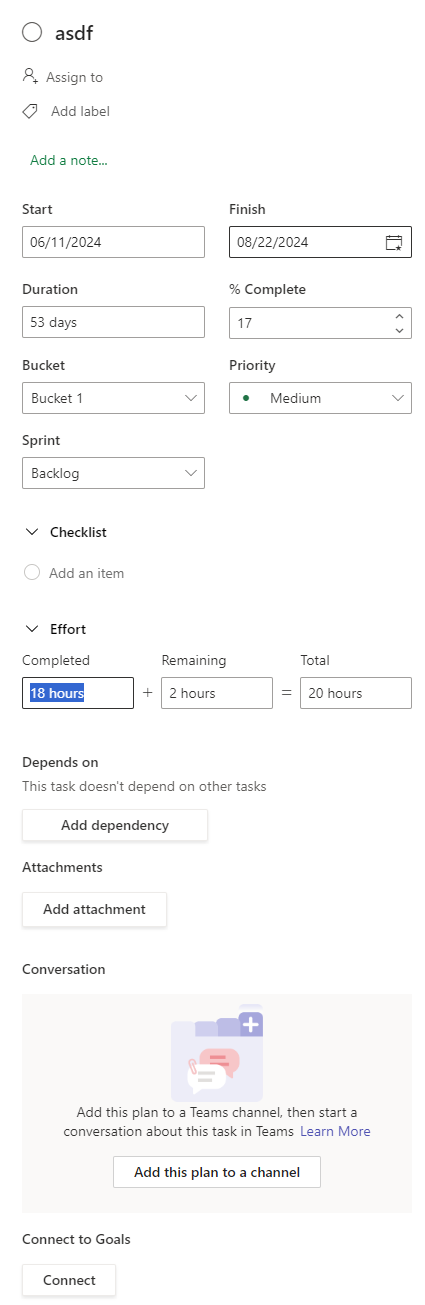Screen dimensions: 425x1305
Task: Edit the Duration field showing 53 days
Action: [113, 322]
